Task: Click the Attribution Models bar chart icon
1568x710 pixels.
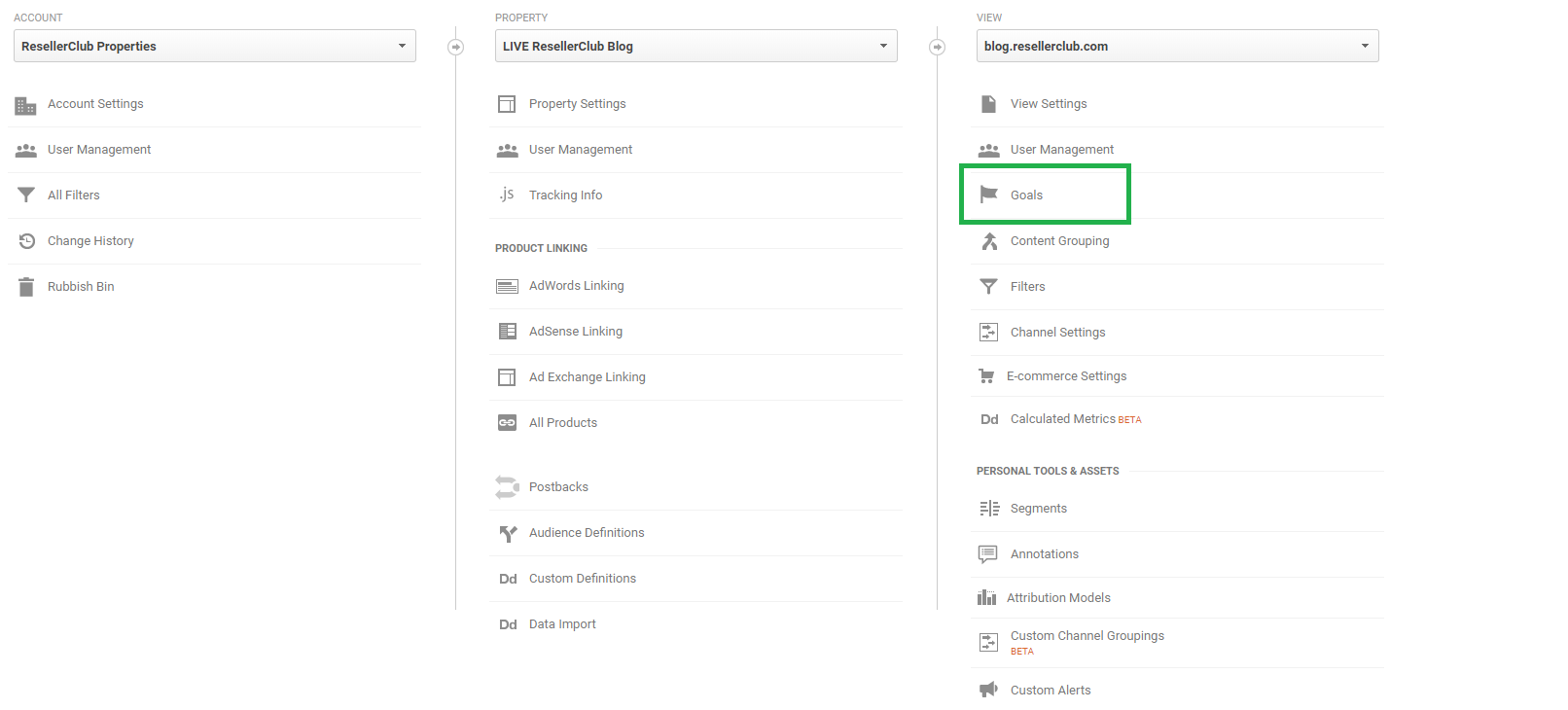Action: (x=986, y=598)
